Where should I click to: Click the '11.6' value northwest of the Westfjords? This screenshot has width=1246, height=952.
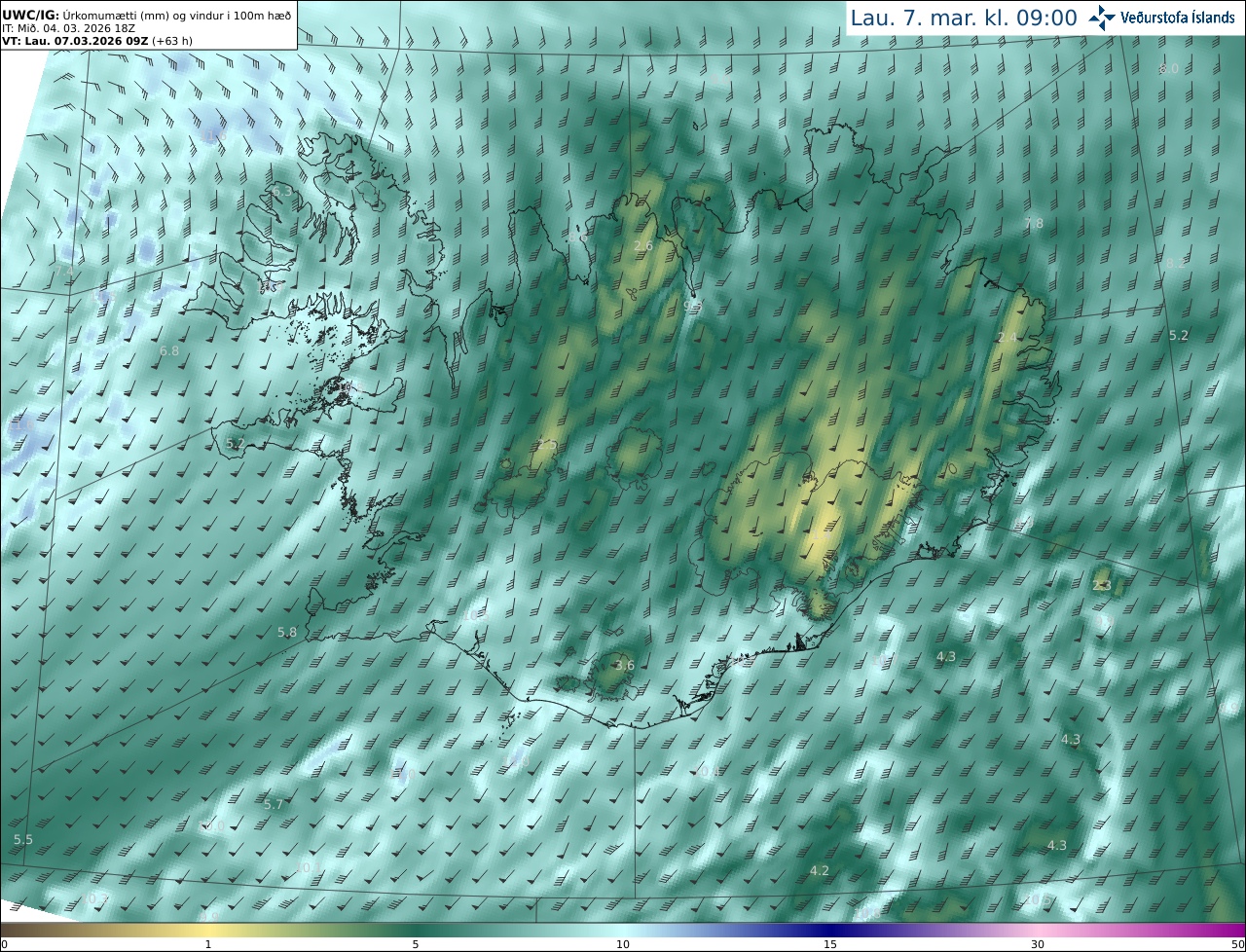click(215, 135)
